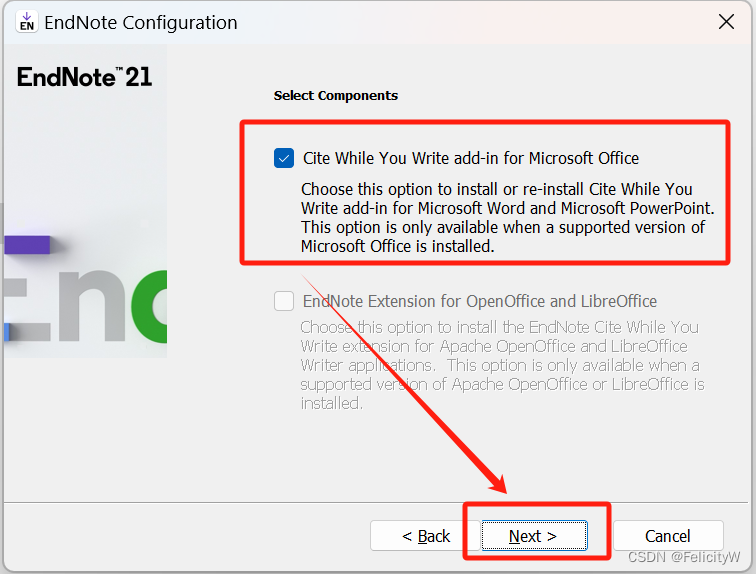
Task: Close the EndNote Configuration window
Action: pos(726,22)
